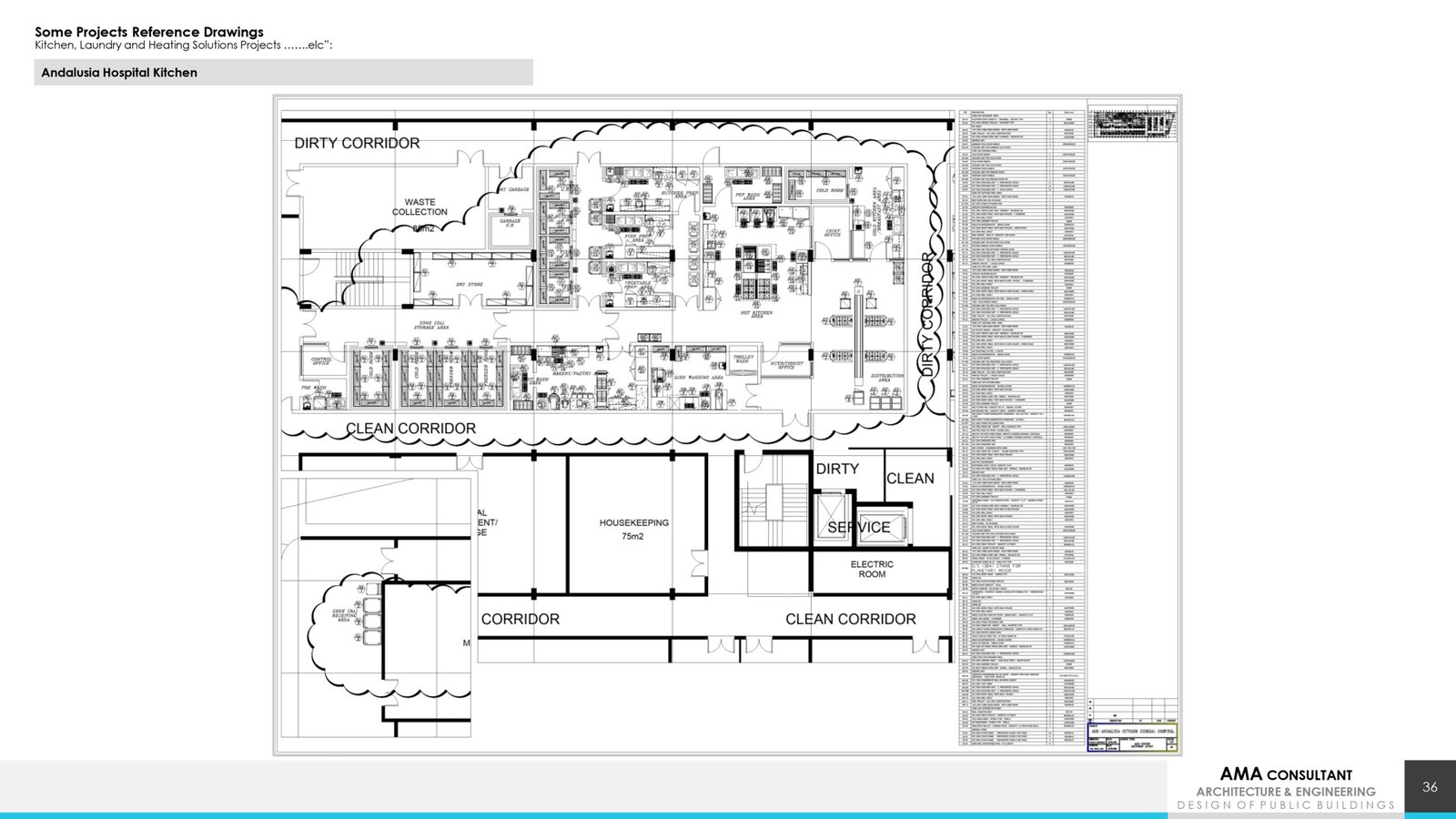The width and height of the screenshot is (1456, 819).
Task: Click the Waste Collection room label
Action: (420, 207)
